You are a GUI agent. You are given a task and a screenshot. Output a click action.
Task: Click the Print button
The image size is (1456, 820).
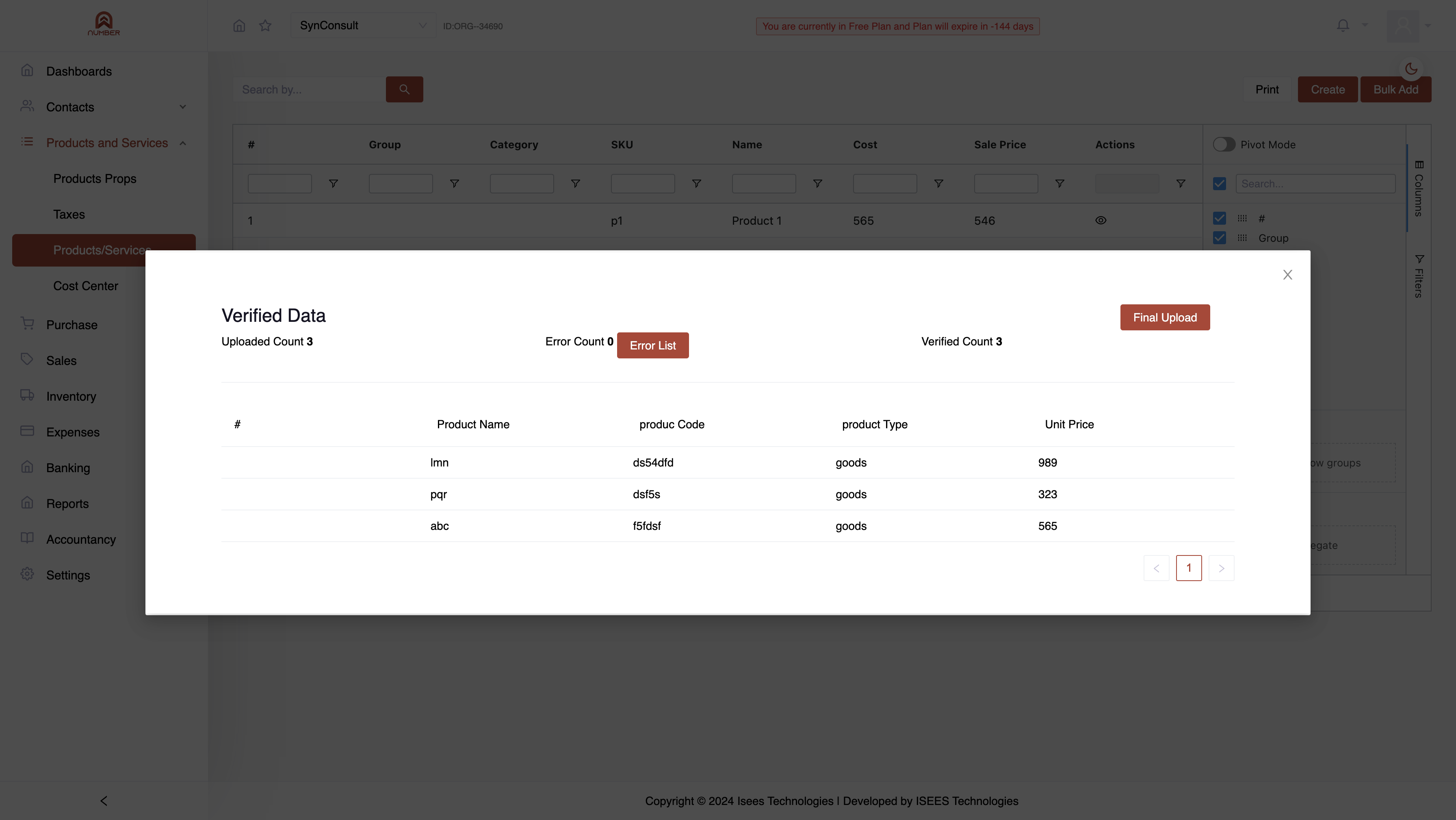click(1267, 89)
